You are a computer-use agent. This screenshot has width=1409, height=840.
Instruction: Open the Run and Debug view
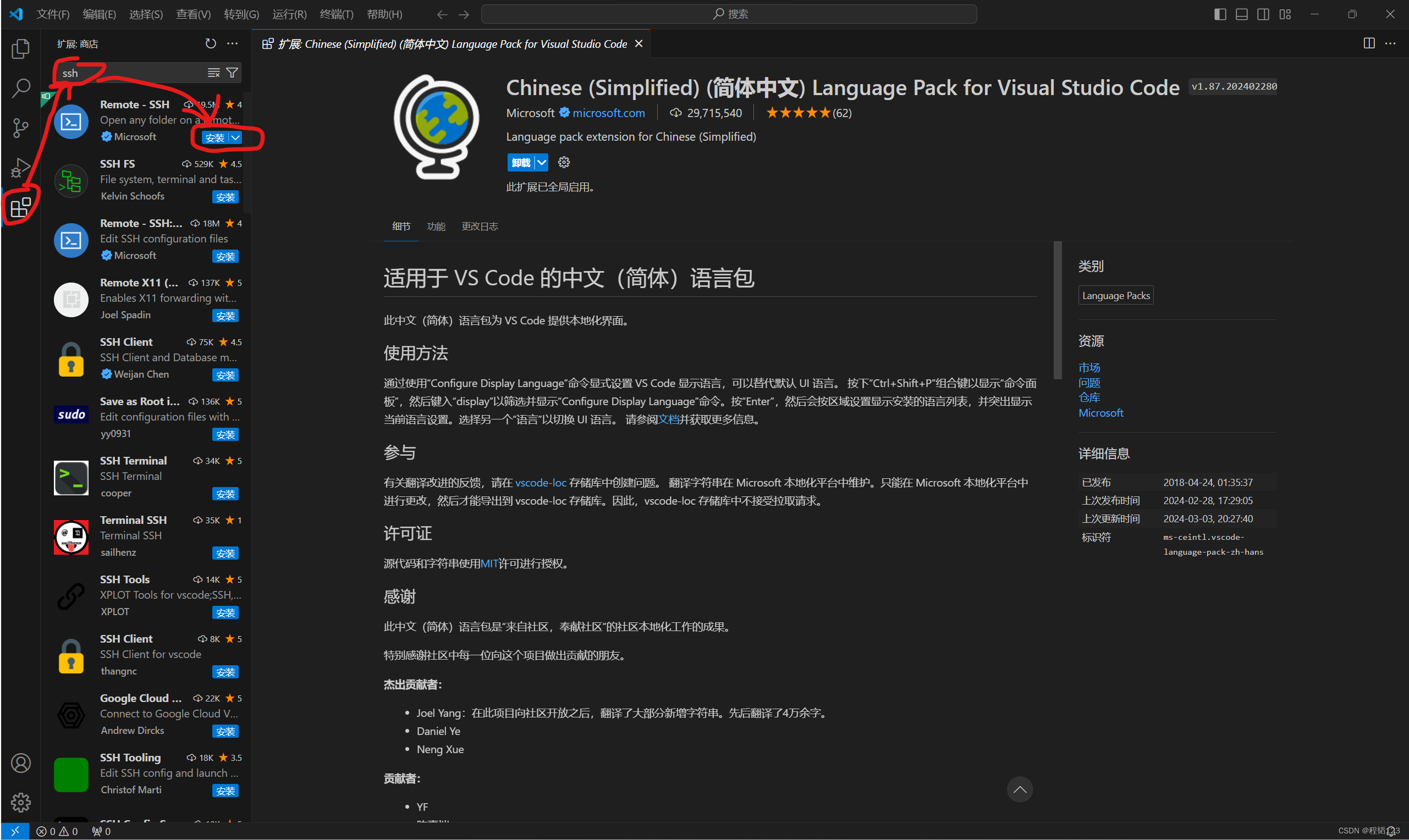click(20, 168)
